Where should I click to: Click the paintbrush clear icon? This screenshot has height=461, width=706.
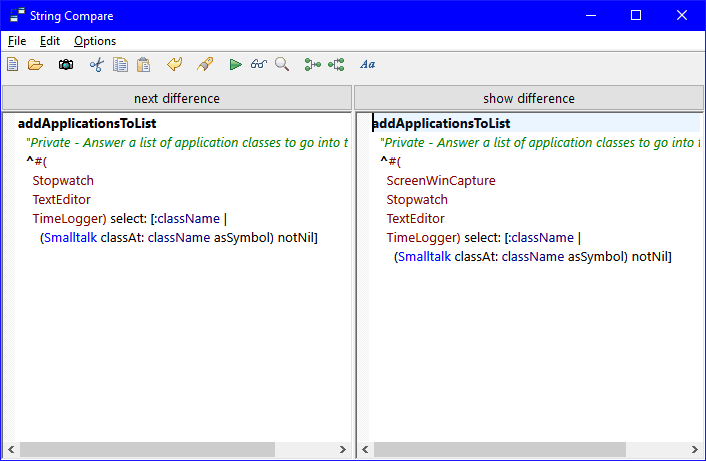204,65
